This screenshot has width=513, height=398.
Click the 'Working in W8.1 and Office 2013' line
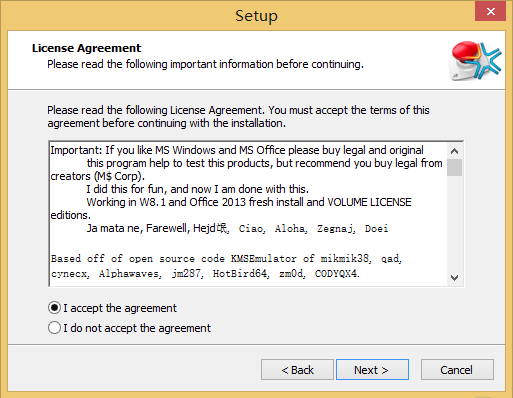pyautogui.click(x=249, y=202)
